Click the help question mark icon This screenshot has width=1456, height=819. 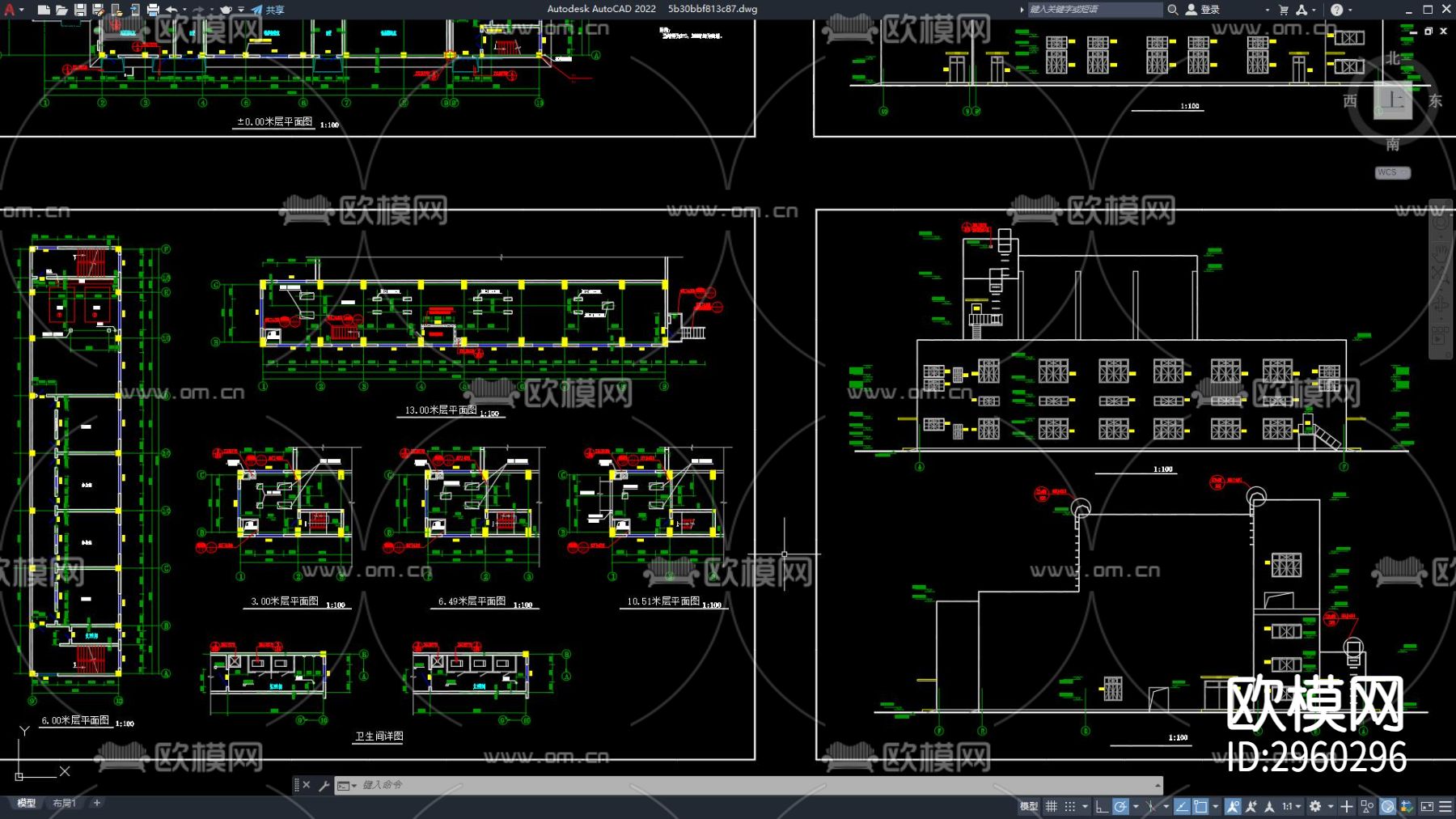1336,10
